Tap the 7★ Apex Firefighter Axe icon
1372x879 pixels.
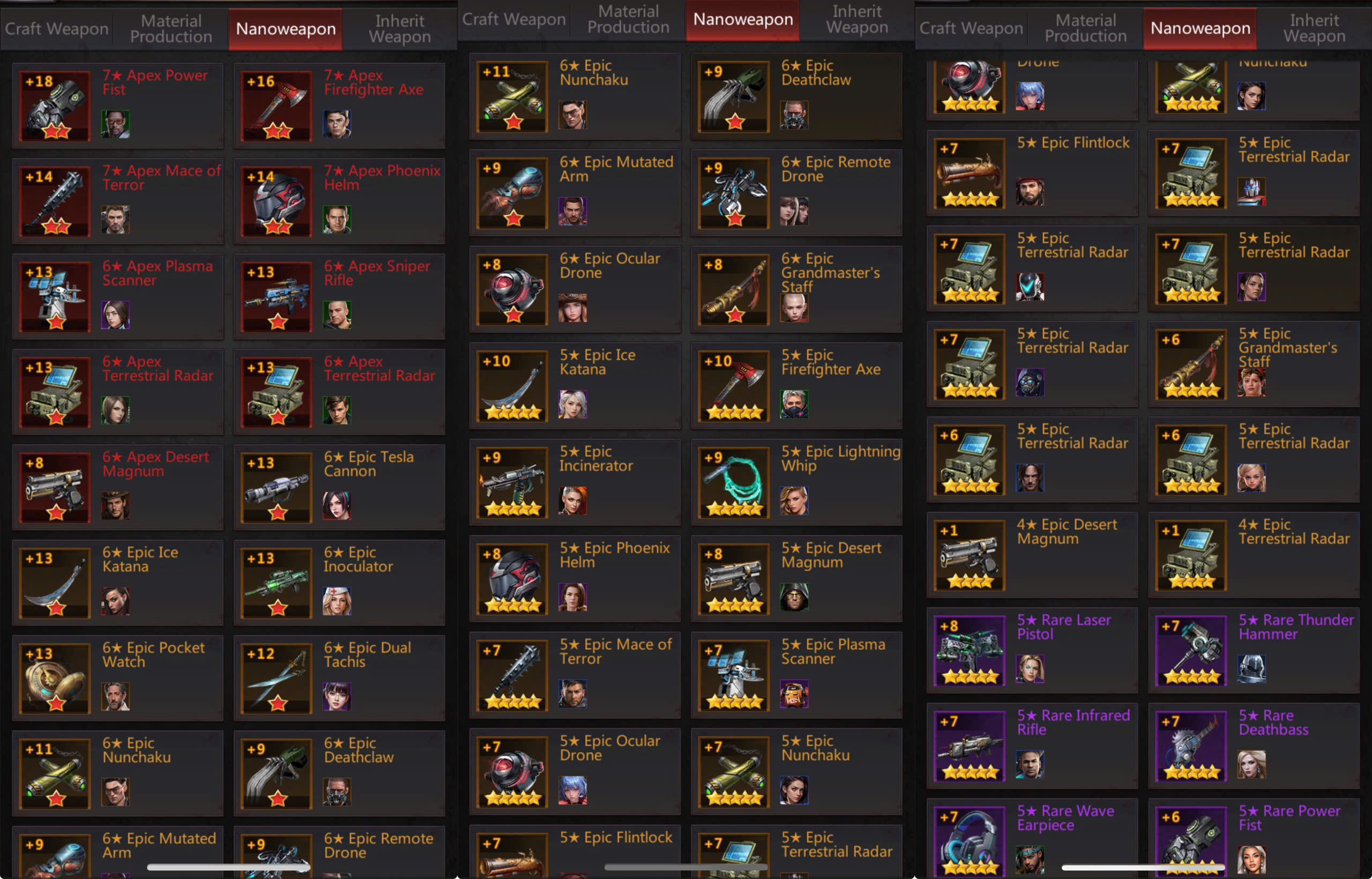277,106
